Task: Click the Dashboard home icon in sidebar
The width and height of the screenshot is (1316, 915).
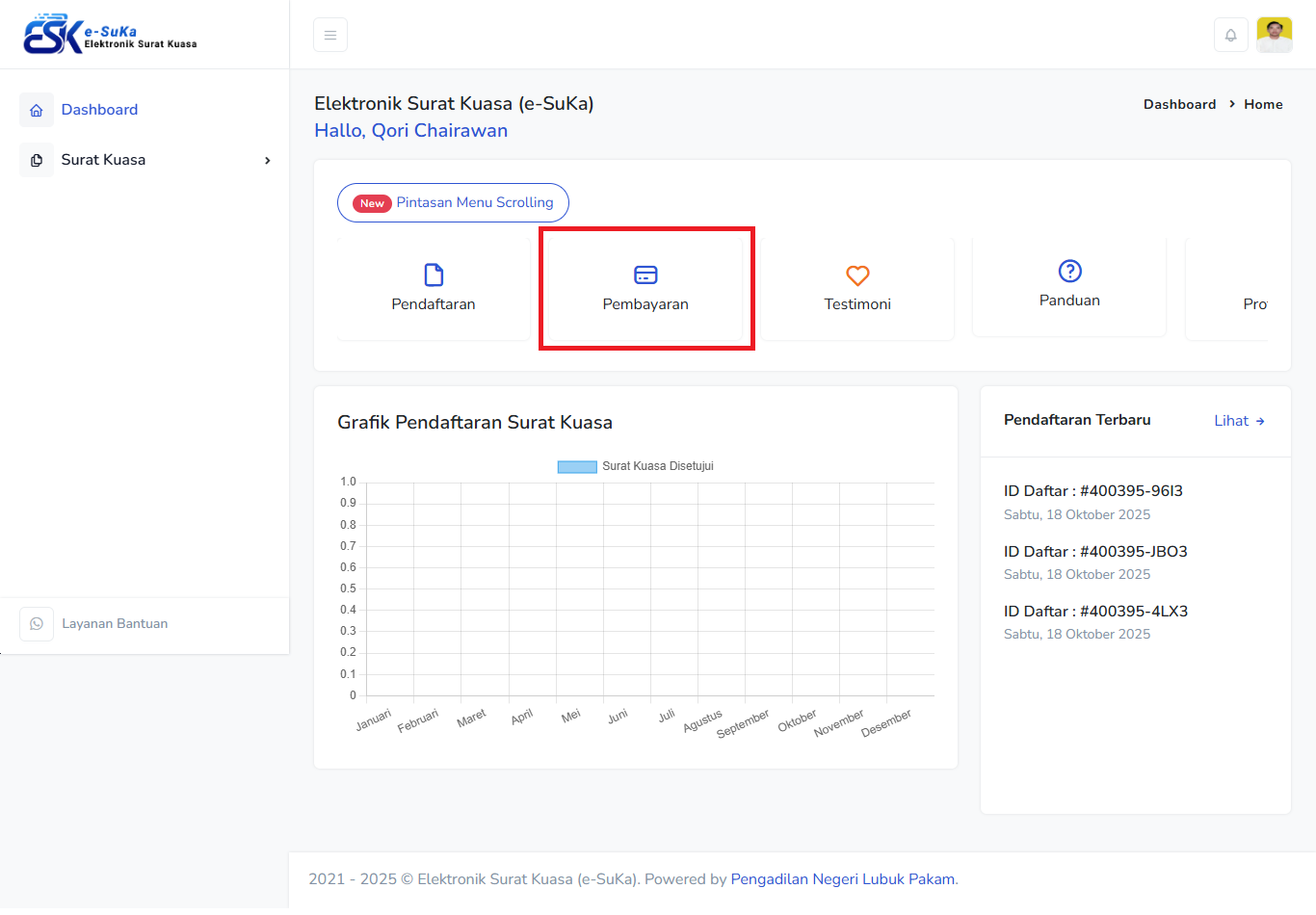Action: 37,110
